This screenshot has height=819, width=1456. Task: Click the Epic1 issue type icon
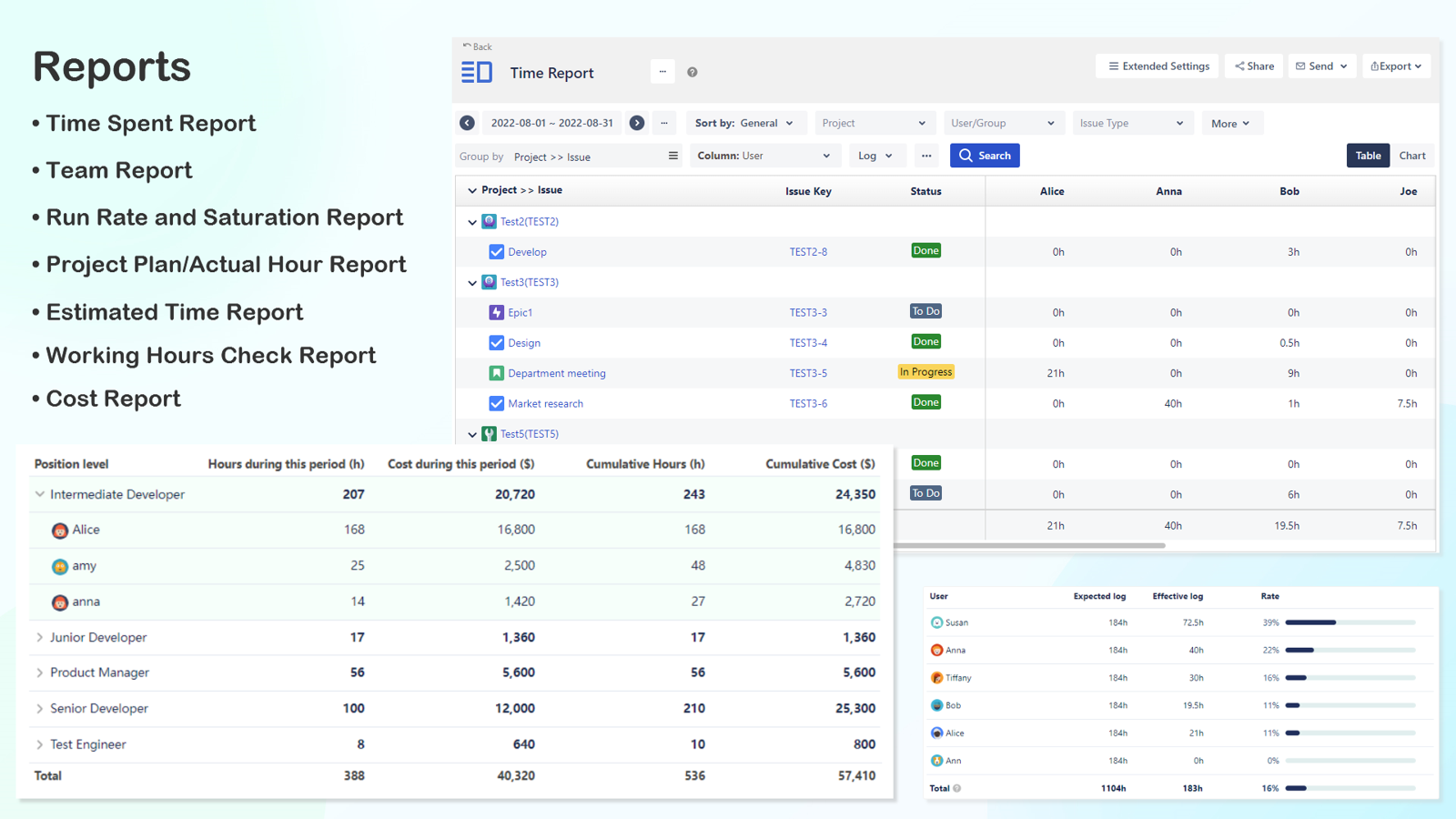point(496,312)
